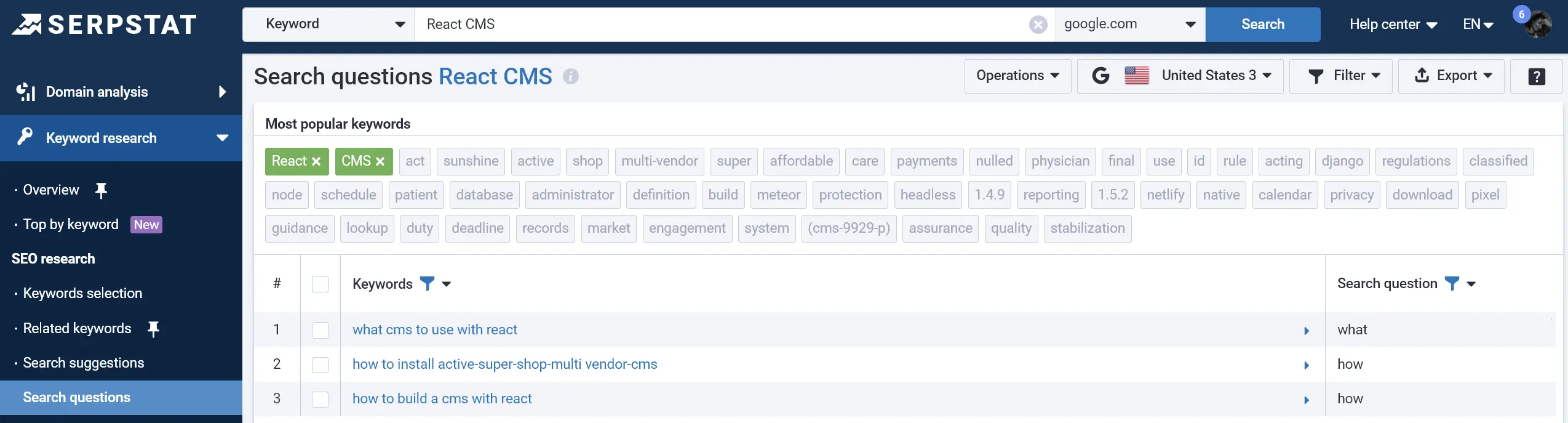Image resolution: width=1568 pixels, height=423 pixels.
Task: Expand row arrow for 'how to install active-super-shop'
Action: click(x=1307, y=365)
